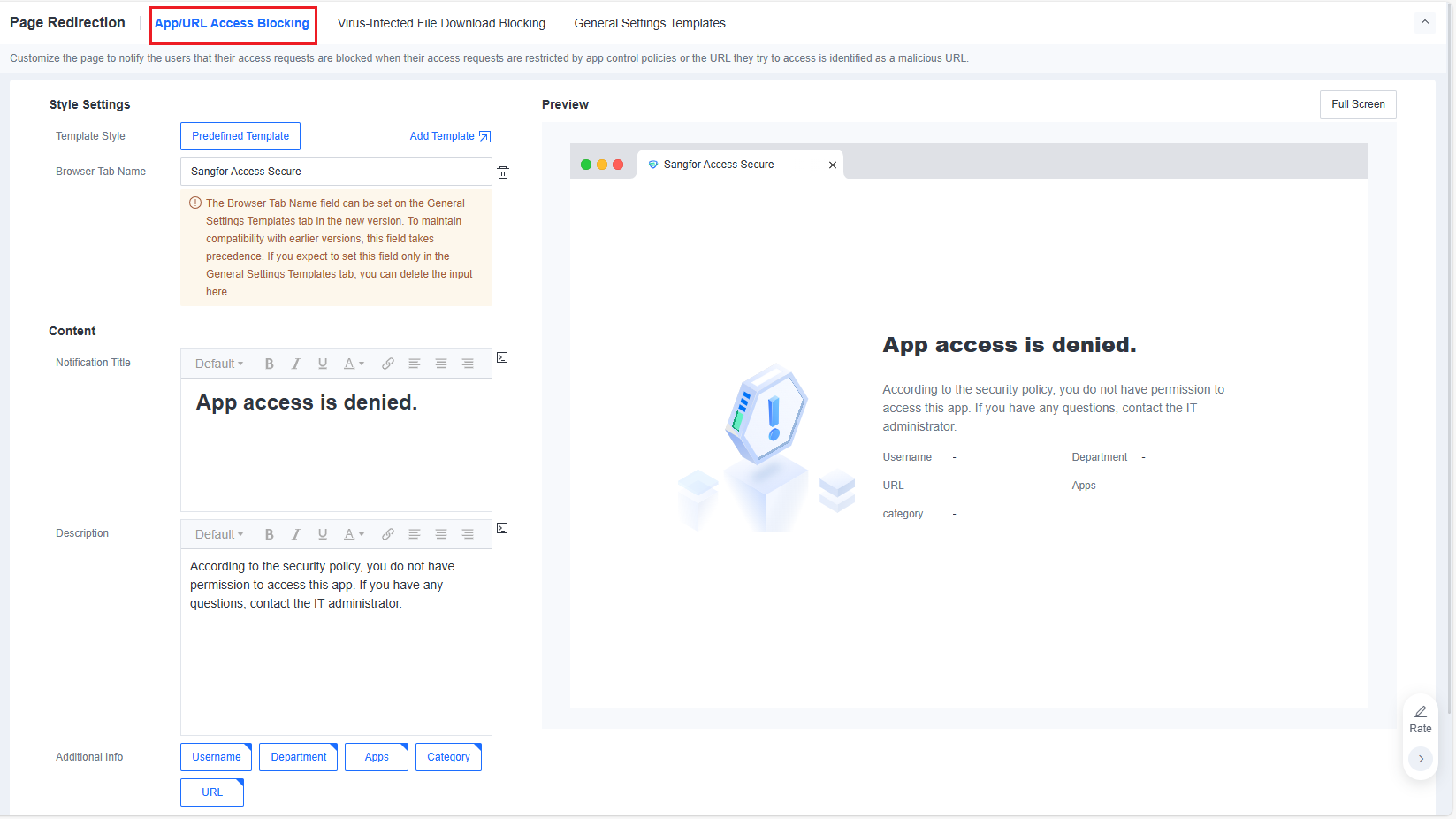
Task: Toggle the Username additional info tag
Action: tap(217, 757)
